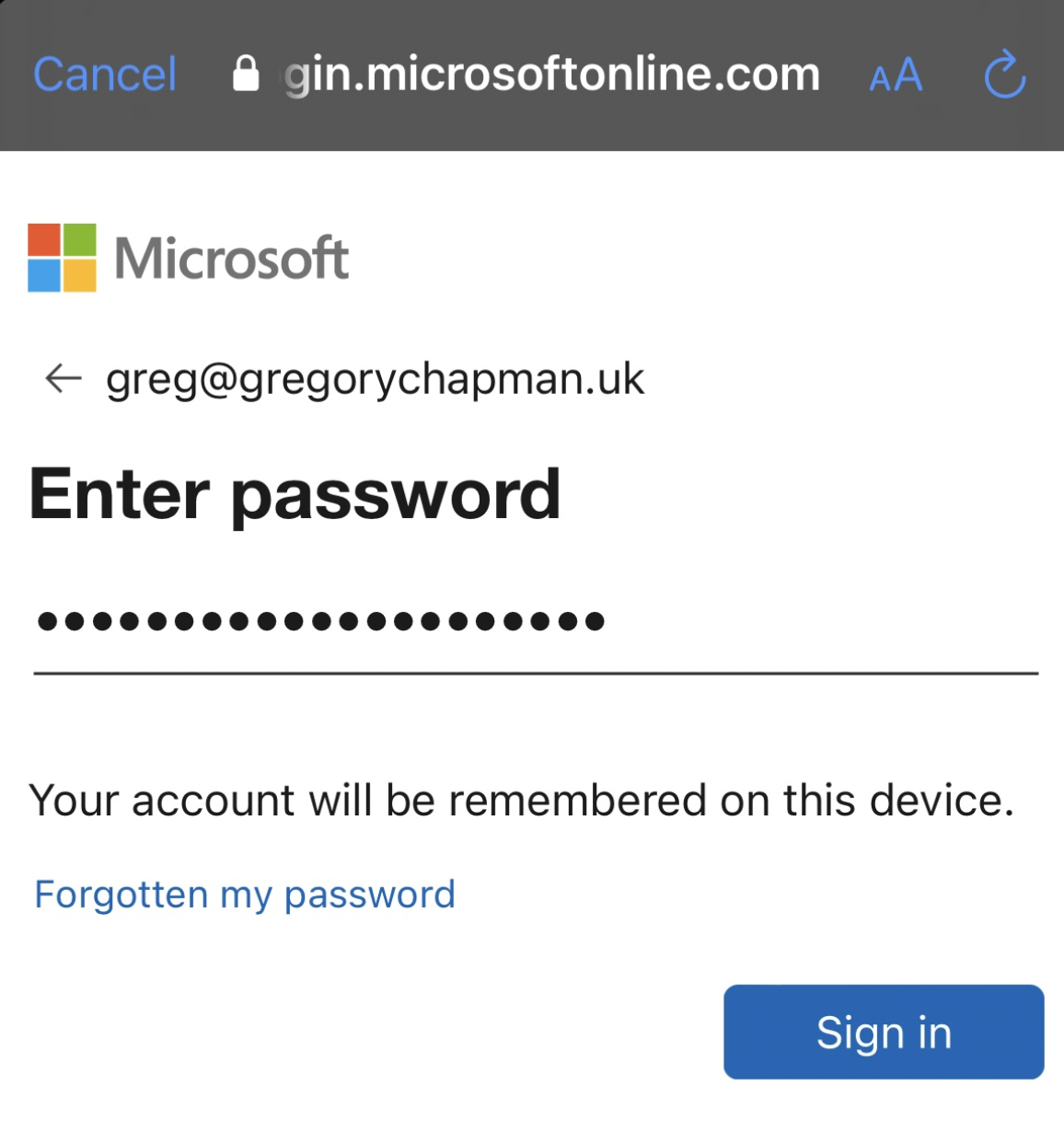This screenshot has width=1064, height=1121.
Task: Click the Enter password heading
Action: pos(295,495)
